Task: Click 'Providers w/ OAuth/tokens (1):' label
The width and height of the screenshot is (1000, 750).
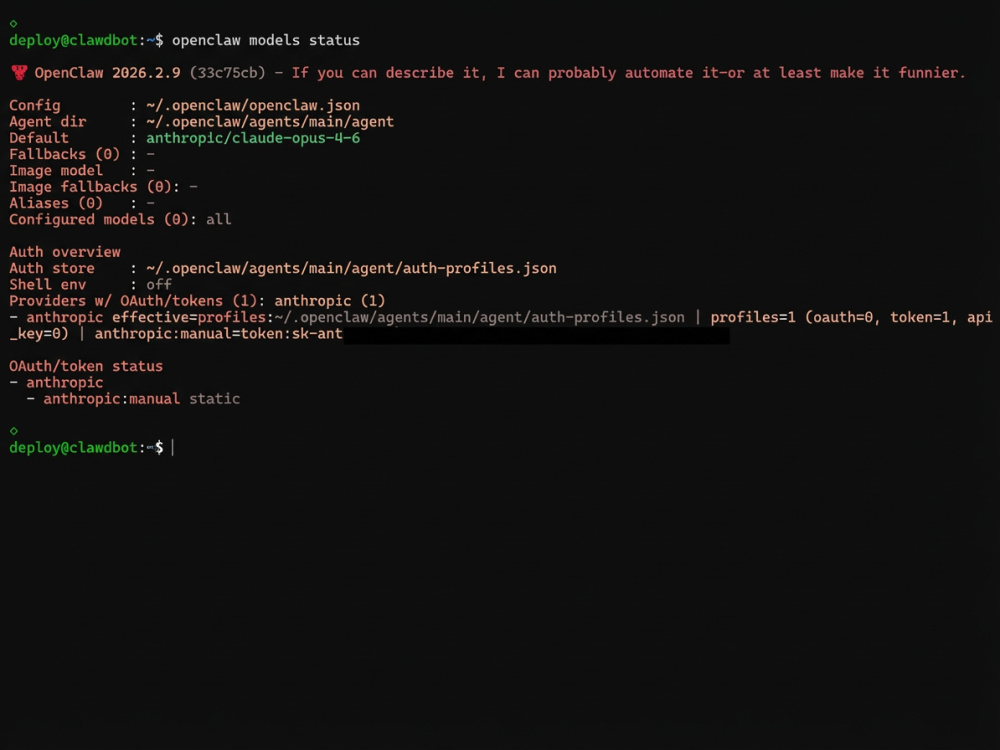Action: click(137, 301)
